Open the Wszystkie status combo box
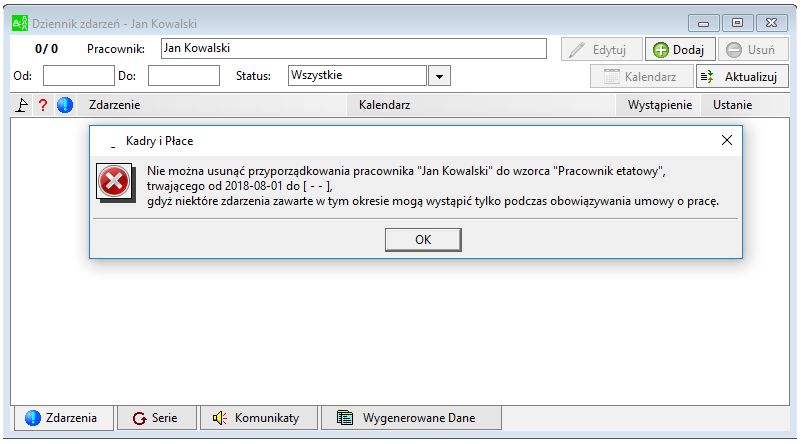The height and width of the screenshot is (444, 801). [x=369, y=76]
